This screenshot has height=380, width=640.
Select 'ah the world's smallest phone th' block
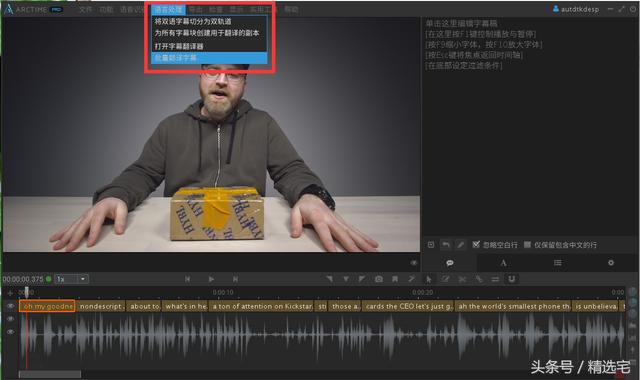pyautogui.click(x=513, y=306)
